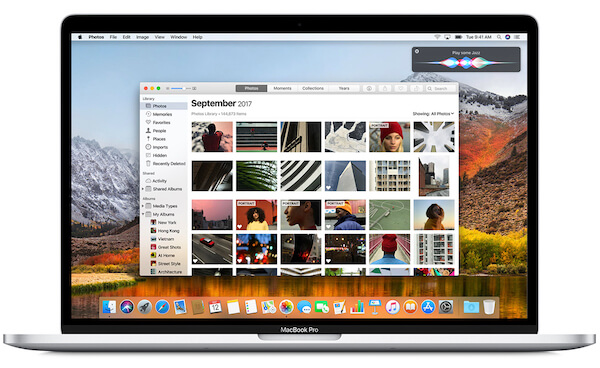Viewport: 600px width, 368px height.
Task: Open Recently Deleted in the sidebar
Action: click(166, 164)
